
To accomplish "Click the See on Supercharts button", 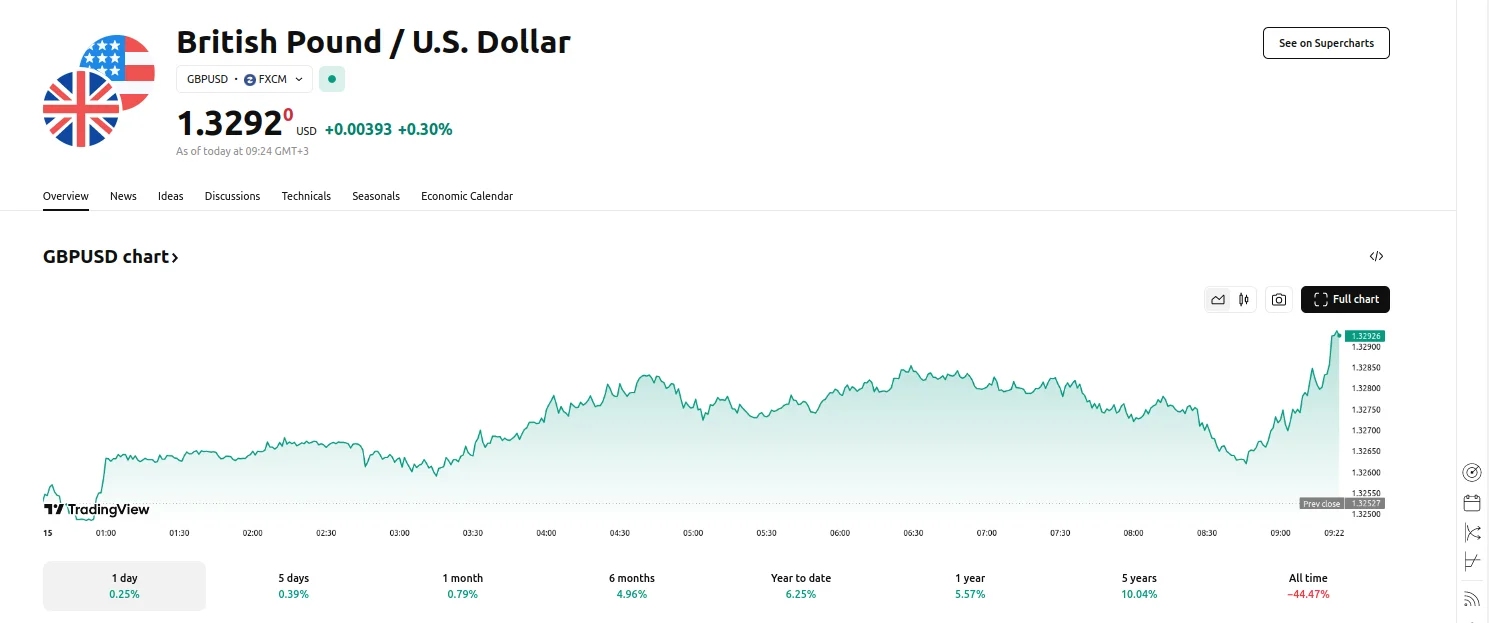I will 1326,43.
